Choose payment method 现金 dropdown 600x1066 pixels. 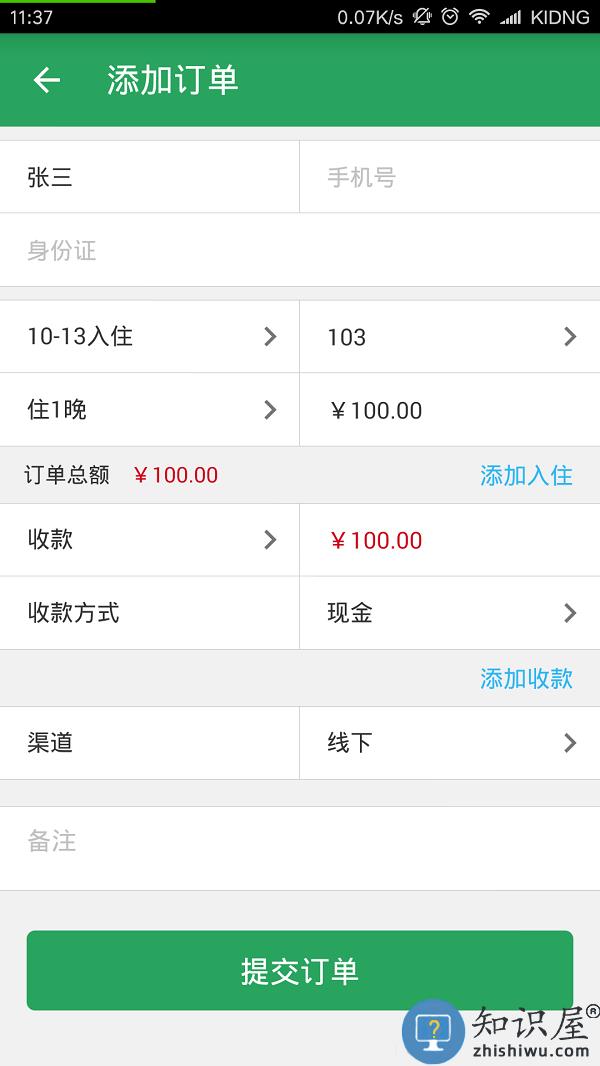pyautogui.click(x=450, y=613)
